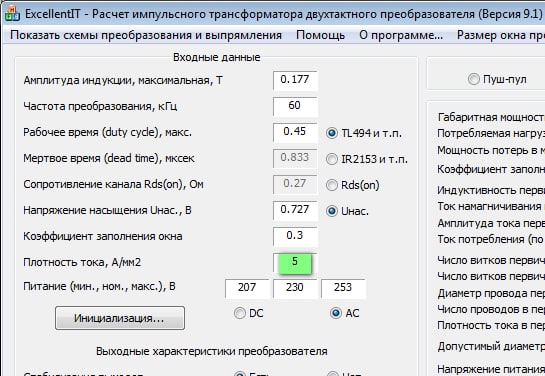Select the AC supply radio button
The image size is (545, 376).
(x=344, y=313)
